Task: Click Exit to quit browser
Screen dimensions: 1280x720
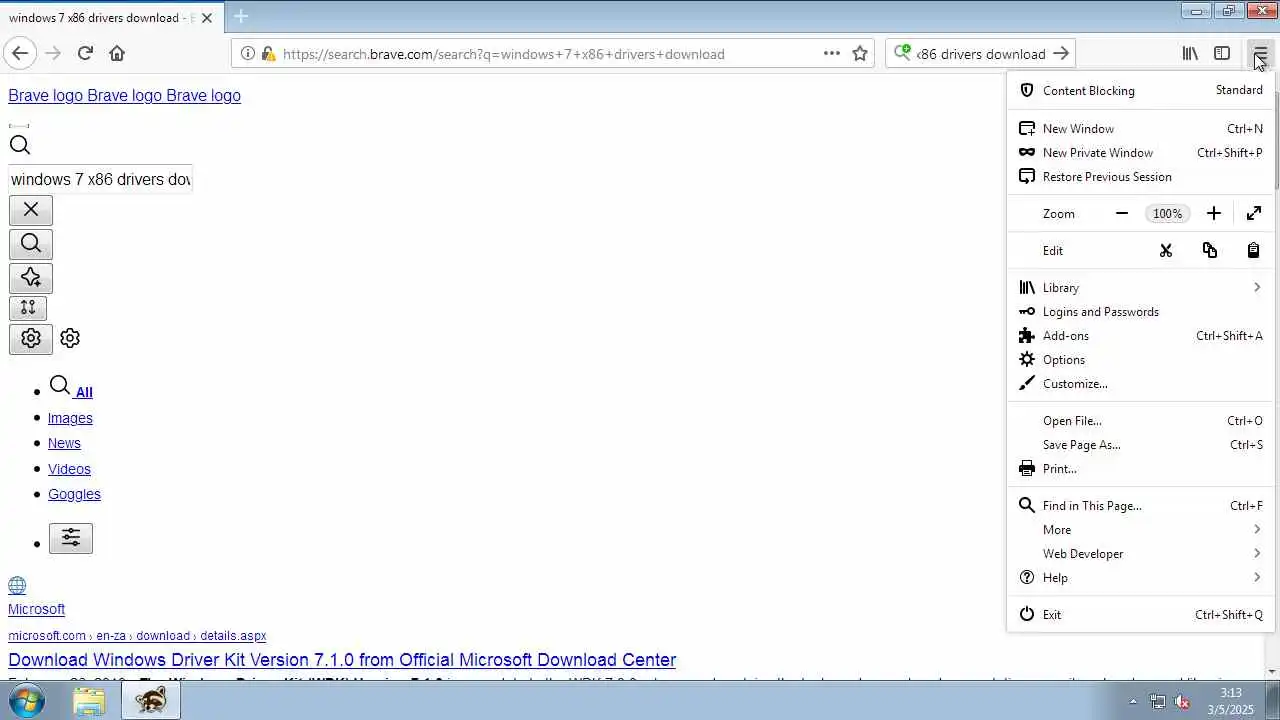Action: point(1140,614)
